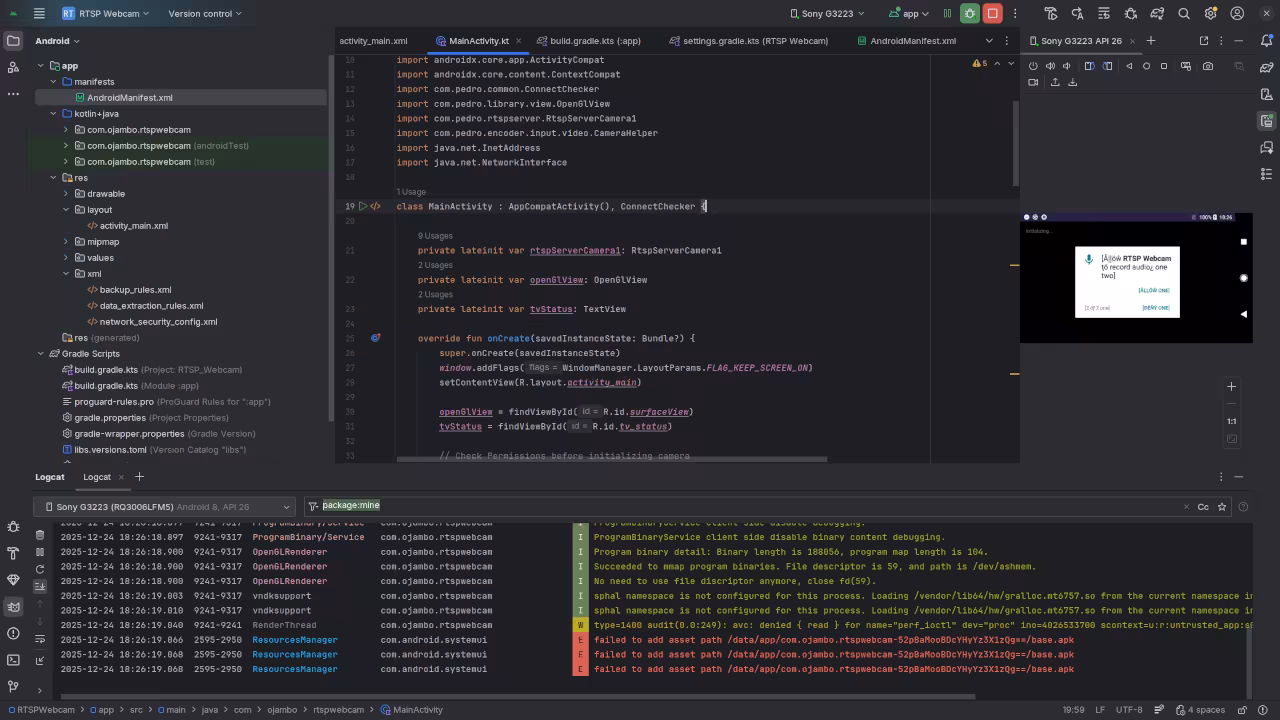This screenshot has width=1280, height=720.
Task: Open Search Everywhere magnifier icon
Action: click(1183, 13)
